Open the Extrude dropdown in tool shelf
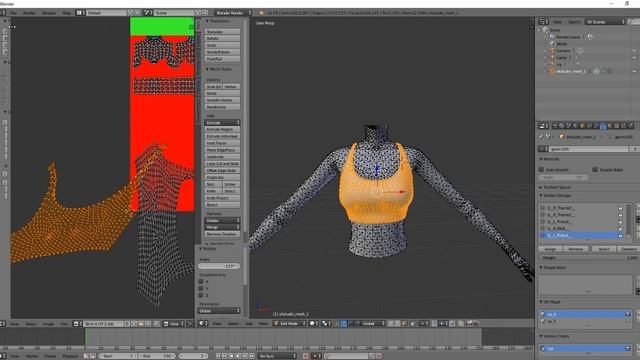The height and width of the screenshot is (360, 640). point(222,122)
